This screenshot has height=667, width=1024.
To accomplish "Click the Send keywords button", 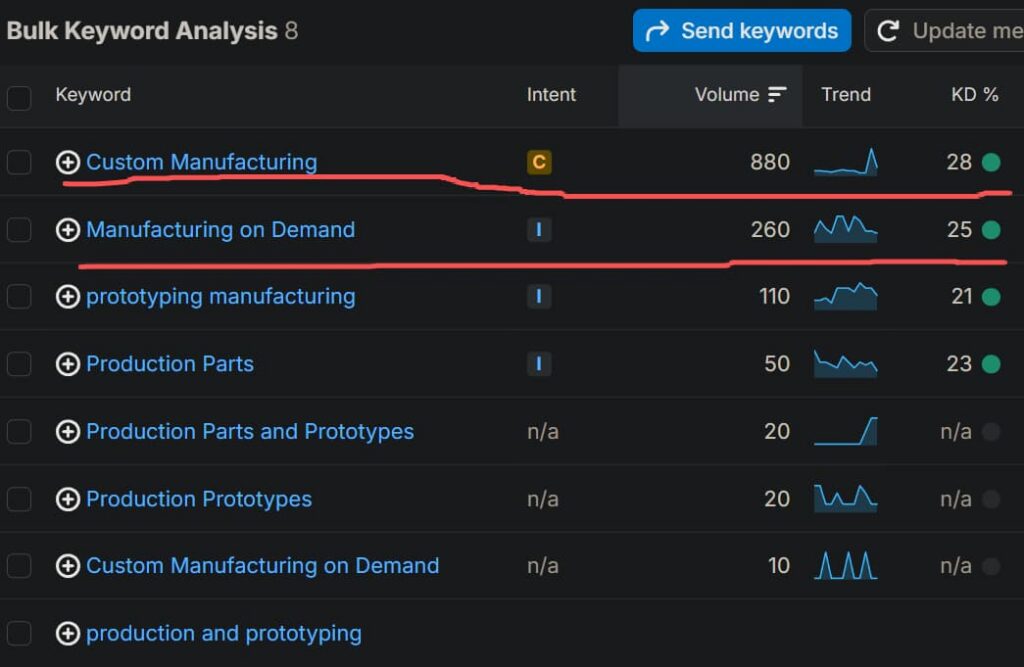I will (742, 31).
